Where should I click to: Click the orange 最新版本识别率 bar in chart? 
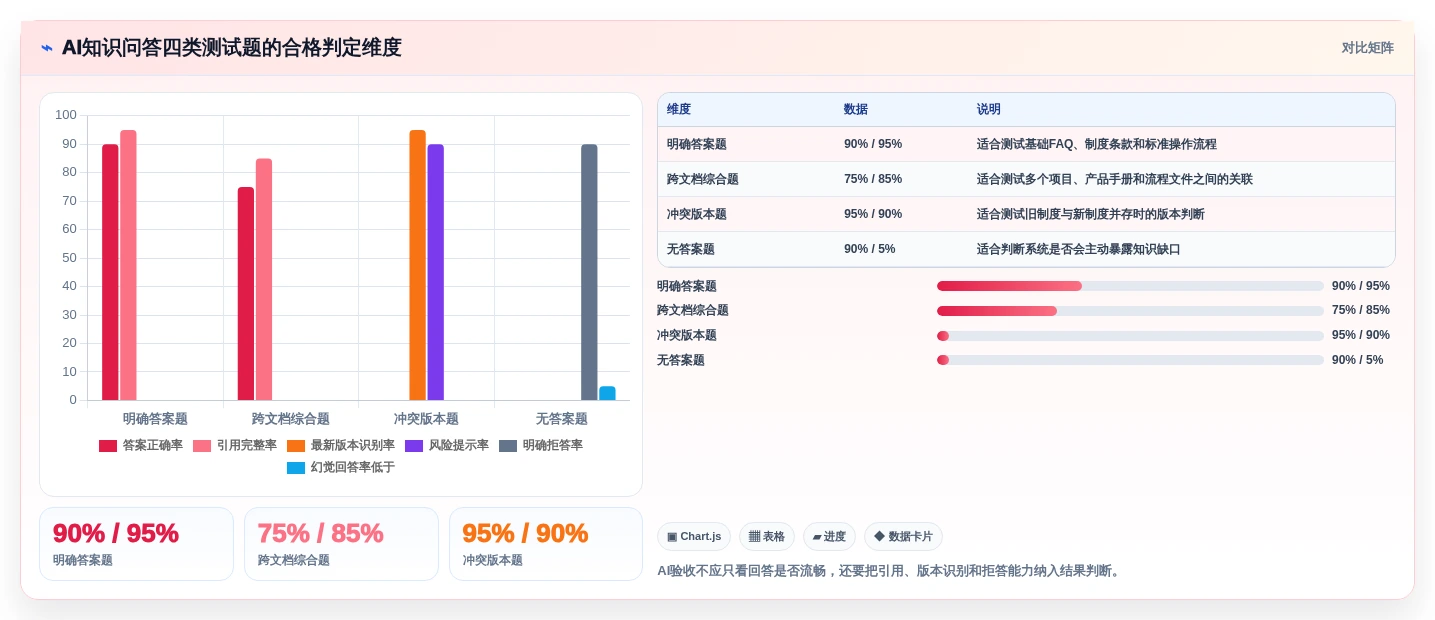pos(418,265)
